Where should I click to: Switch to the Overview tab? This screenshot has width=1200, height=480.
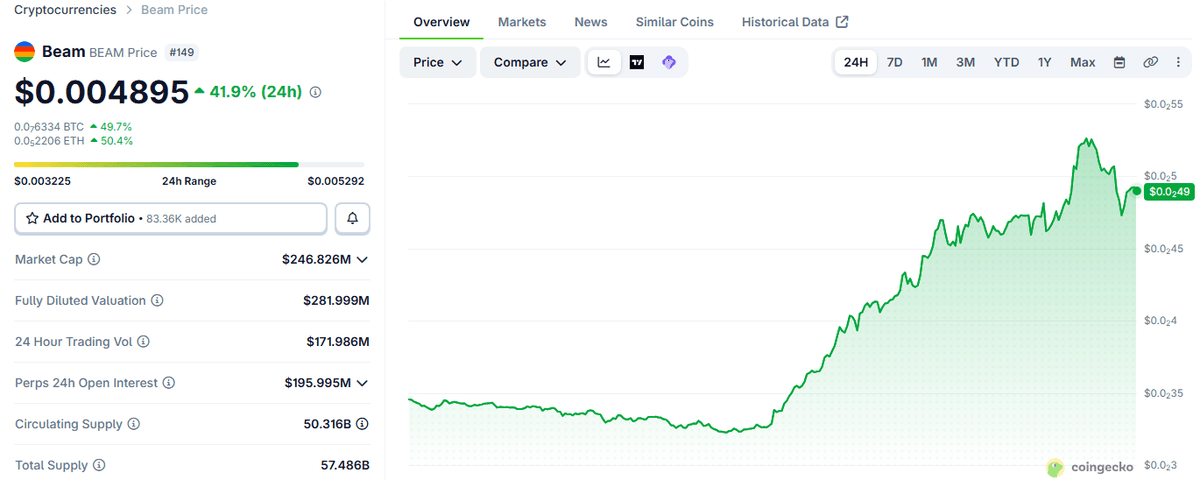(441, 22)
